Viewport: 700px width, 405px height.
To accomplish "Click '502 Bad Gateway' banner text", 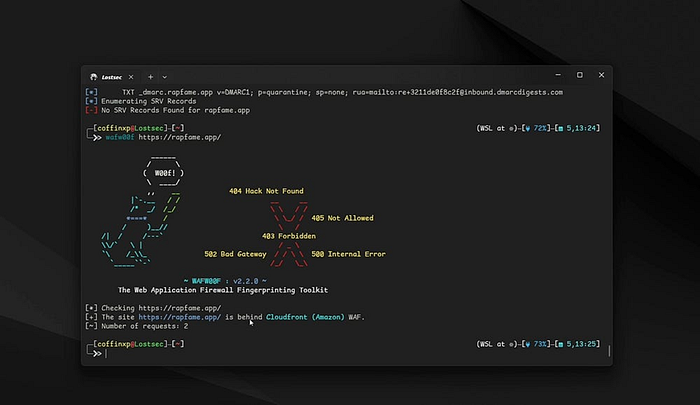I will pyautogui.click(x=235, y=254).
